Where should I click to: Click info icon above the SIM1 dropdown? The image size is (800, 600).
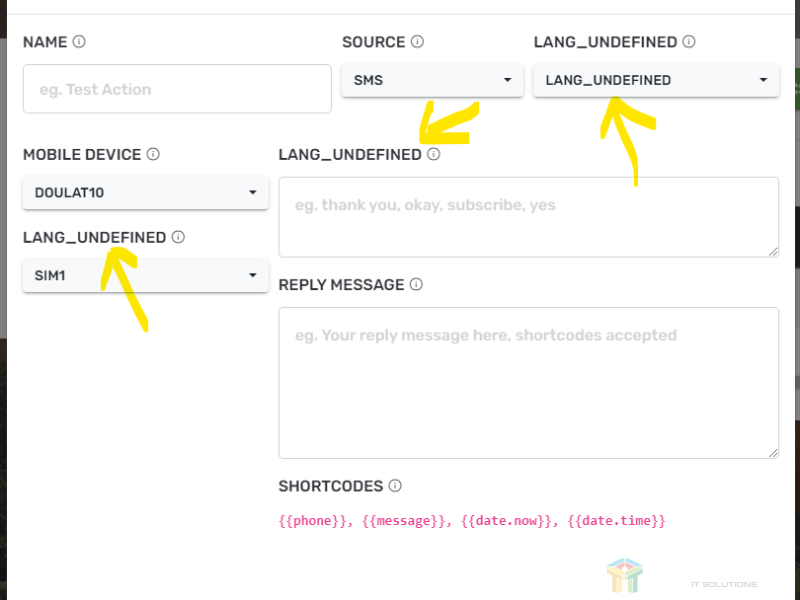click(x=178, y=237)
